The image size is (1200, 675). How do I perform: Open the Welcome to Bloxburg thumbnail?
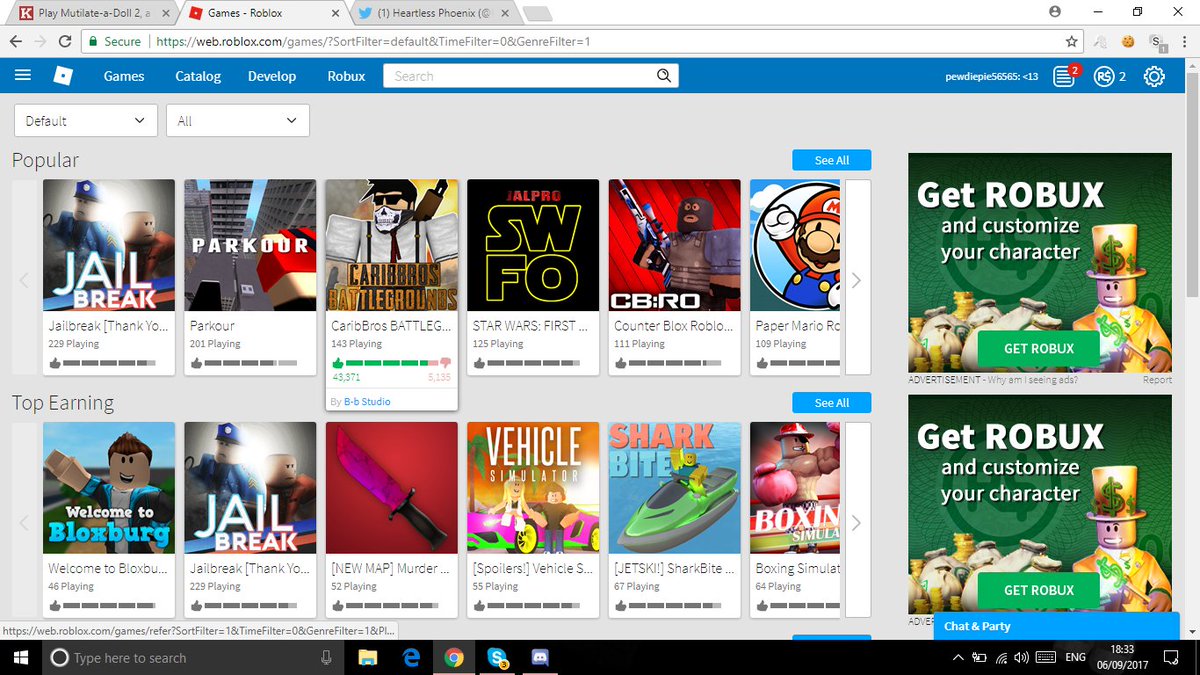click(x=109, y=488)
